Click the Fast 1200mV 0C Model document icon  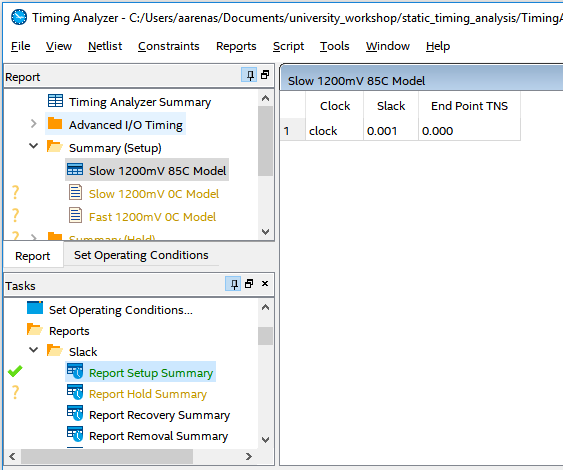(x=75, y=215)
